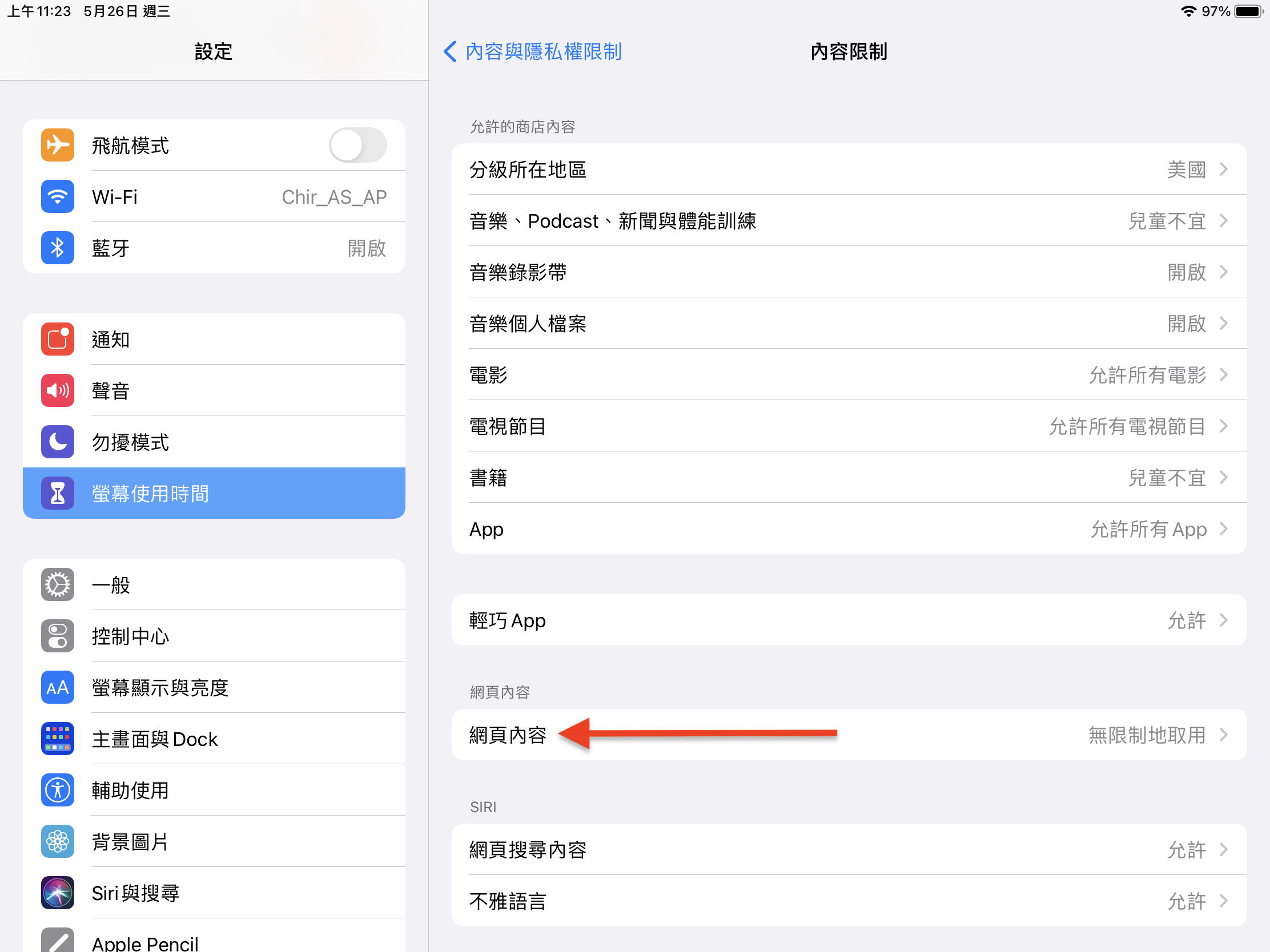Tap the Siri & Search (Siri與搜尋) icon

[x=58, y=893]
